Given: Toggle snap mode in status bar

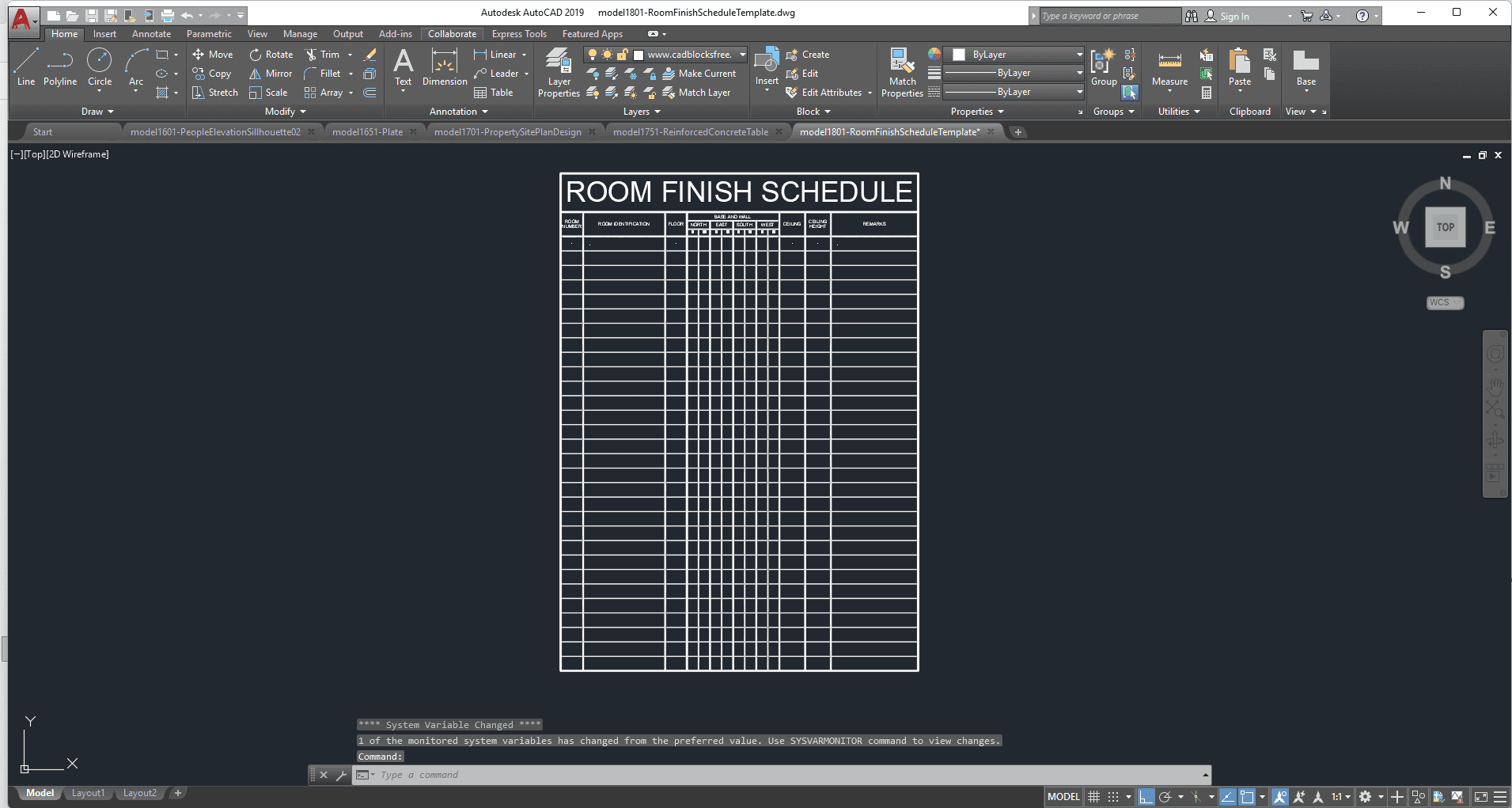Looking at the screenshot, I should tap(1113, 797).
